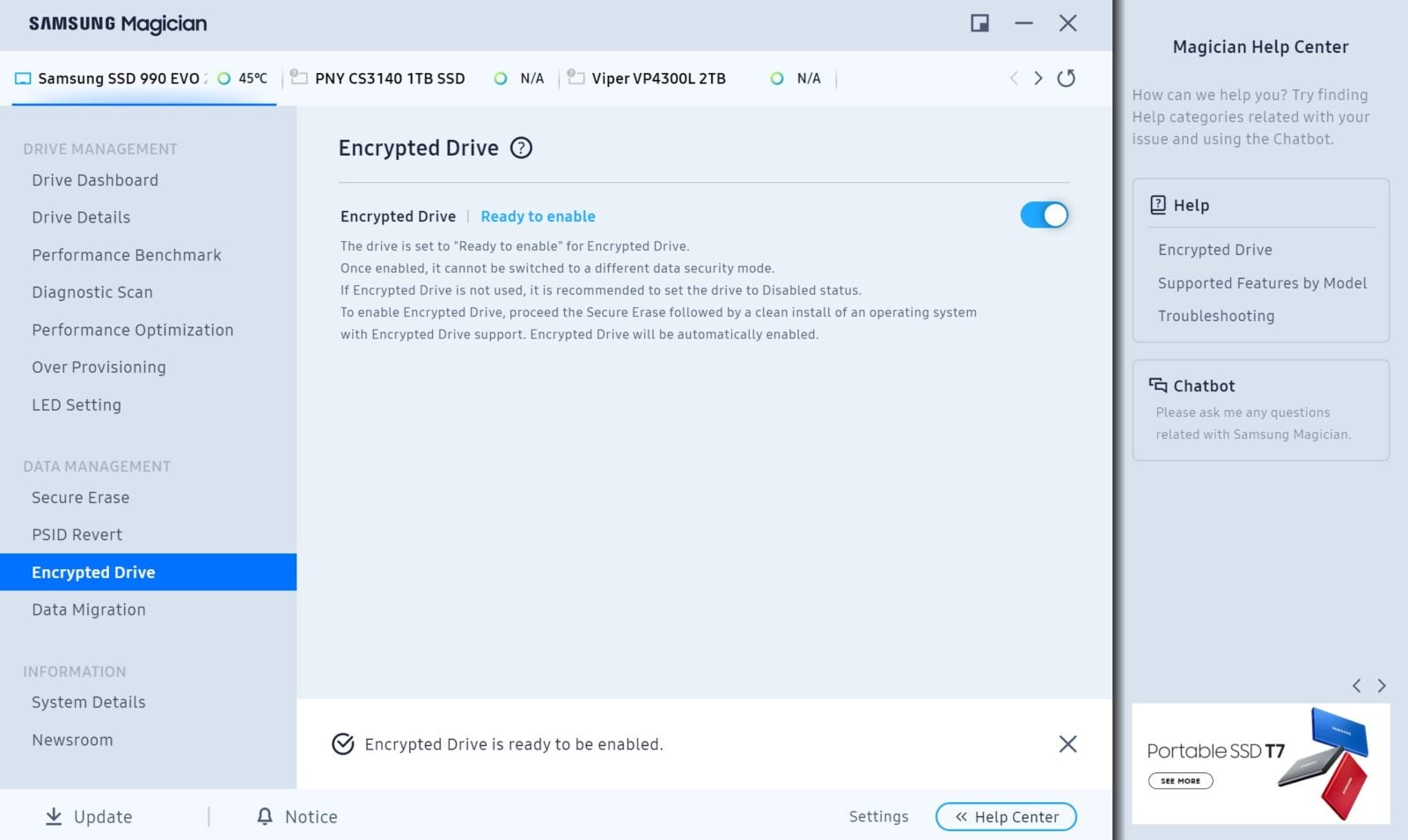
Task: Open LED Setting
Action: coord(77,405)
